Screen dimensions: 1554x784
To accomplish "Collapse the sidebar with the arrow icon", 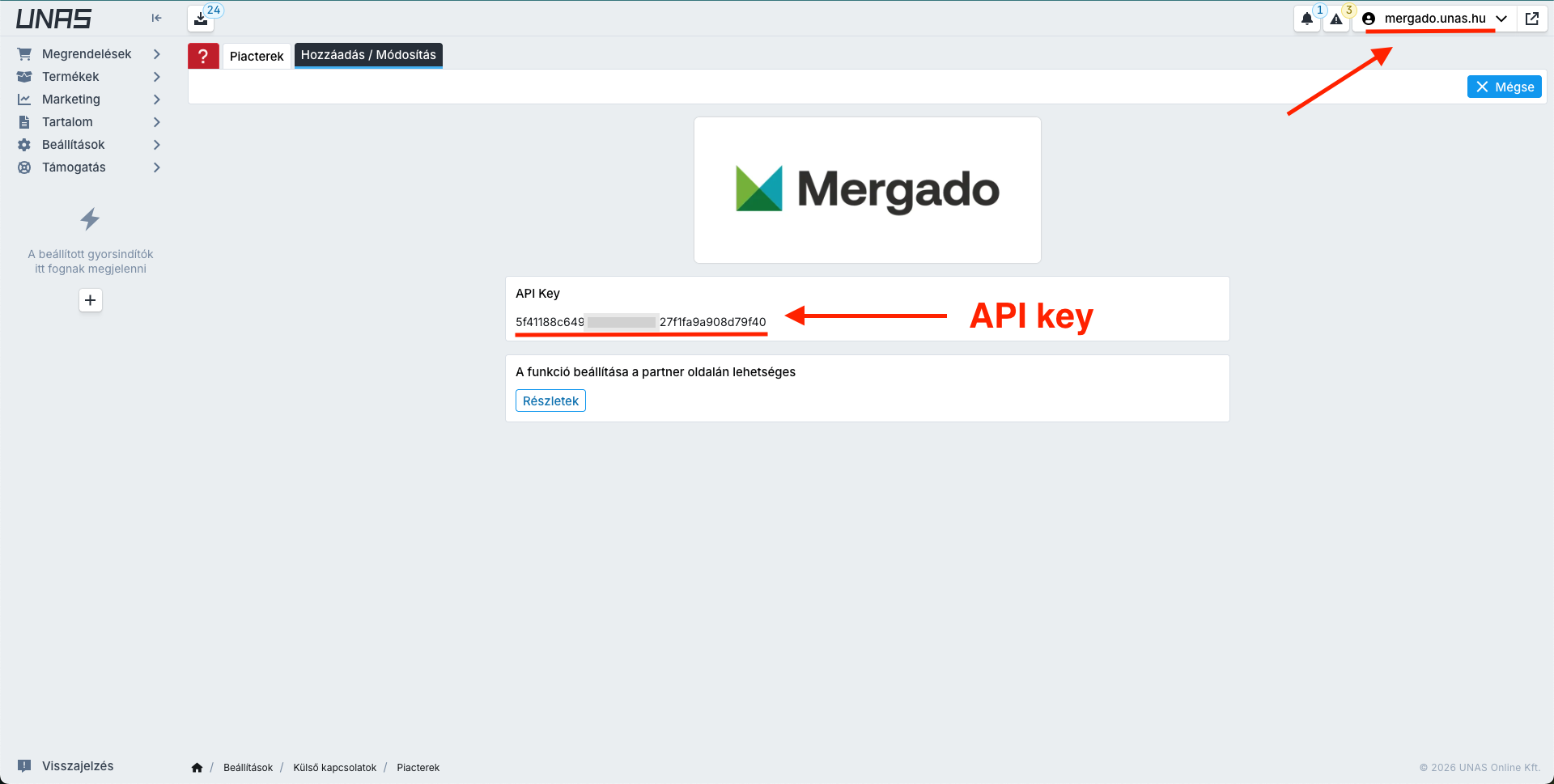I will [x=156, y=17].
